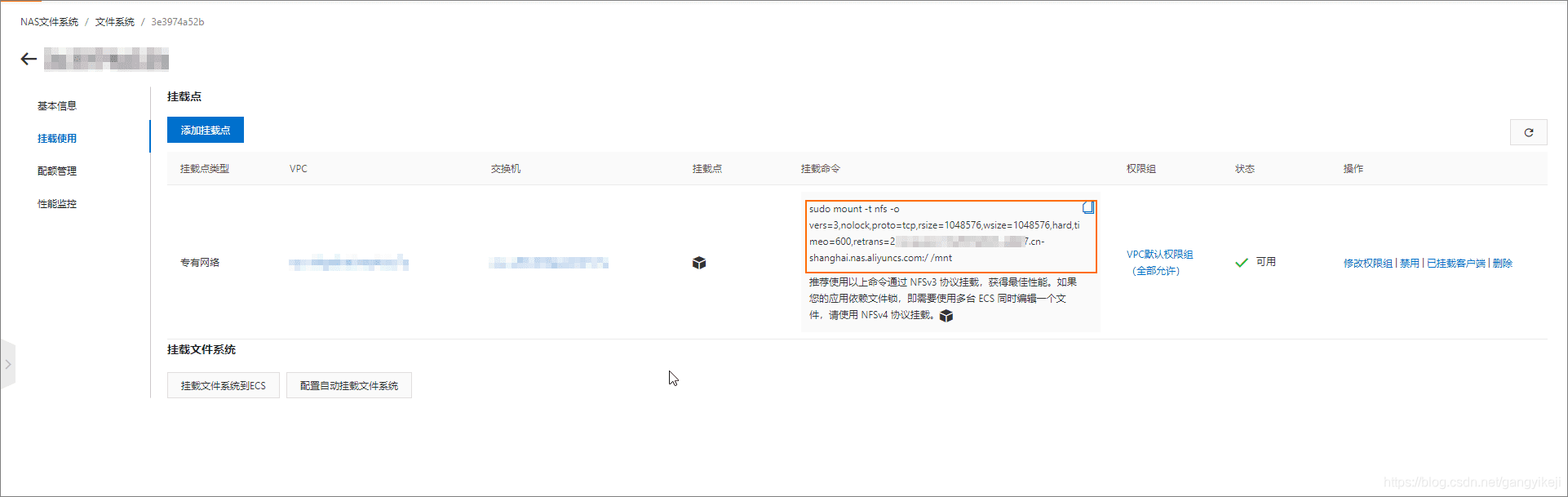This screenshot has width=1568, height=497.
Task: Click 添加挂载点 button
Action: (206, 130)
